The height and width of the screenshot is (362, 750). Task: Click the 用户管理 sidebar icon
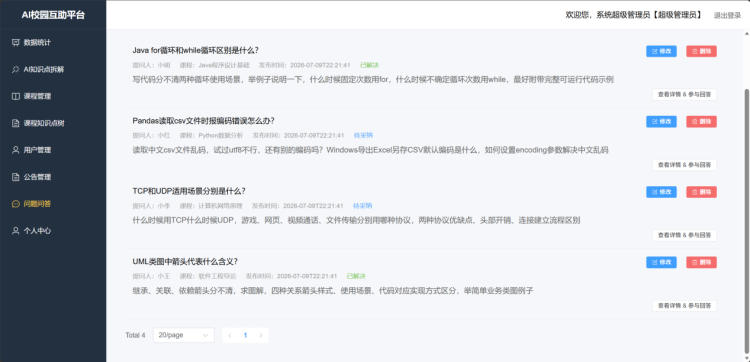pyautogui.click(x=15, y=150)
